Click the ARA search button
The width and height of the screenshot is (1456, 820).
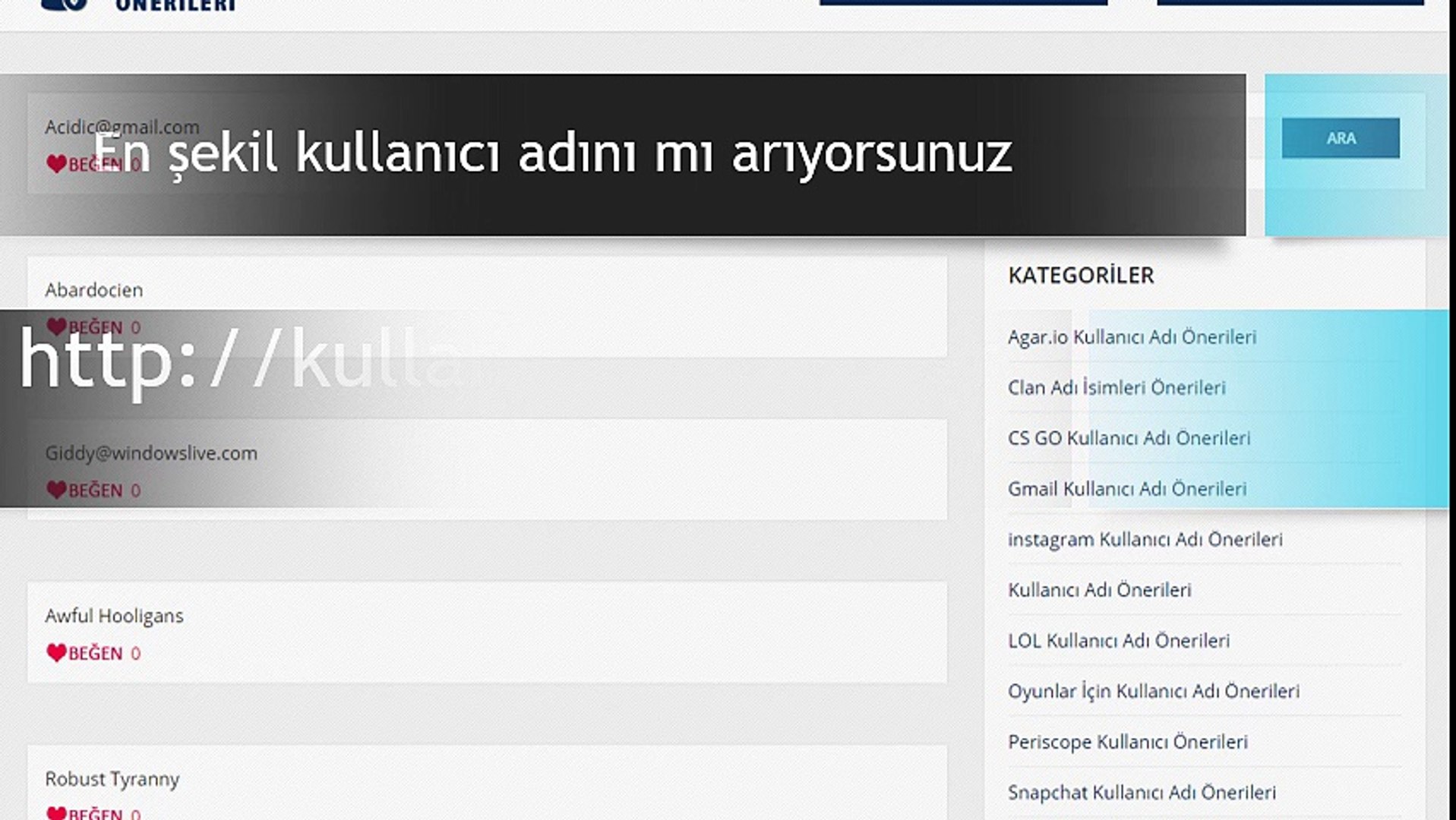point(1341,138)
